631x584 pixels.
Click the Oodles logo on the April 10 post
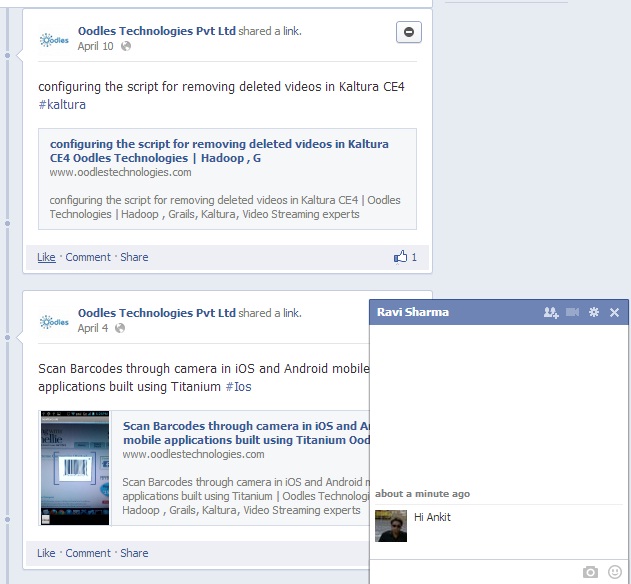pos(54,40)
